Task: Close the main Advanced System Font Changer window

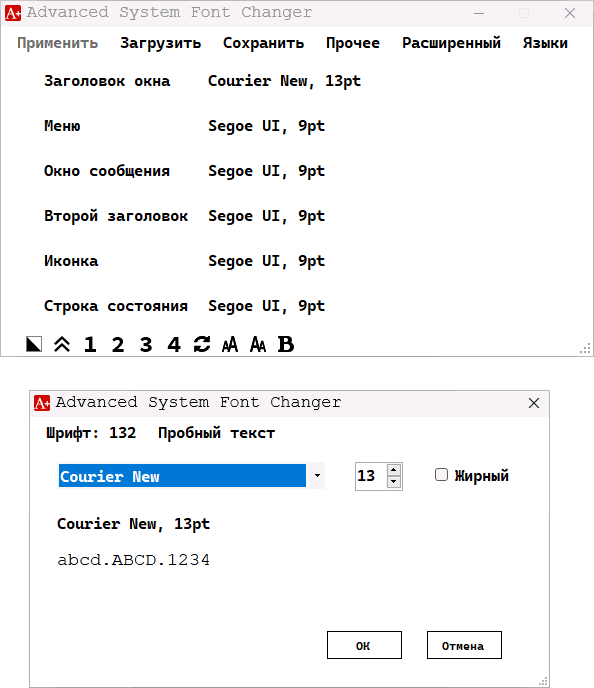Action: 570,13
